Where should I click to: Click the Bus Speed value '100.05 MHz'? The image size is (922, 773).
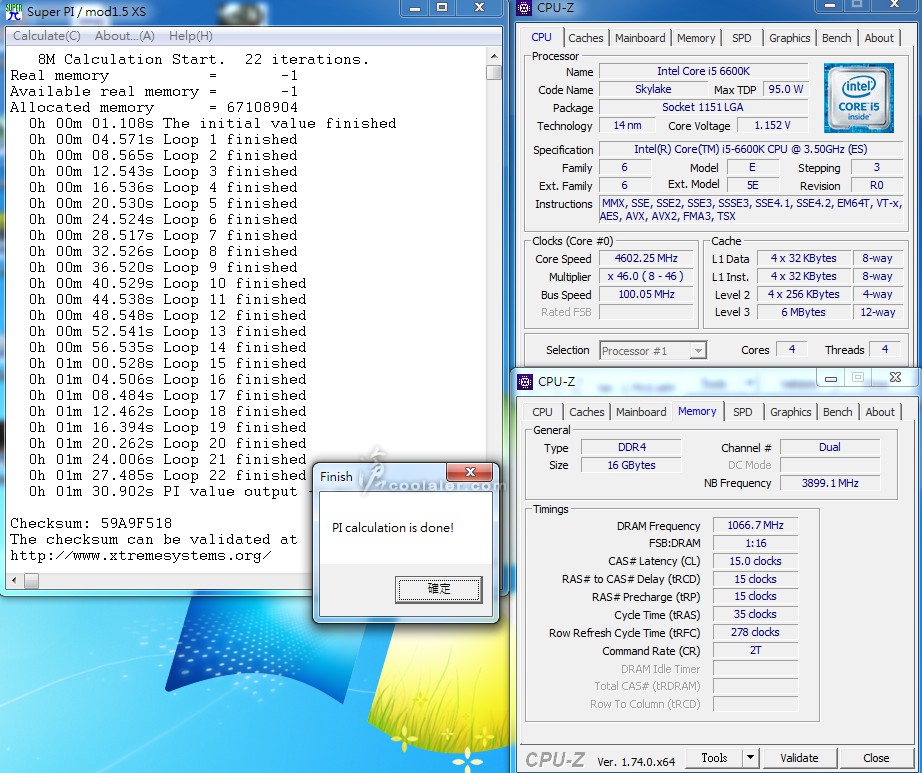(646, 295)
